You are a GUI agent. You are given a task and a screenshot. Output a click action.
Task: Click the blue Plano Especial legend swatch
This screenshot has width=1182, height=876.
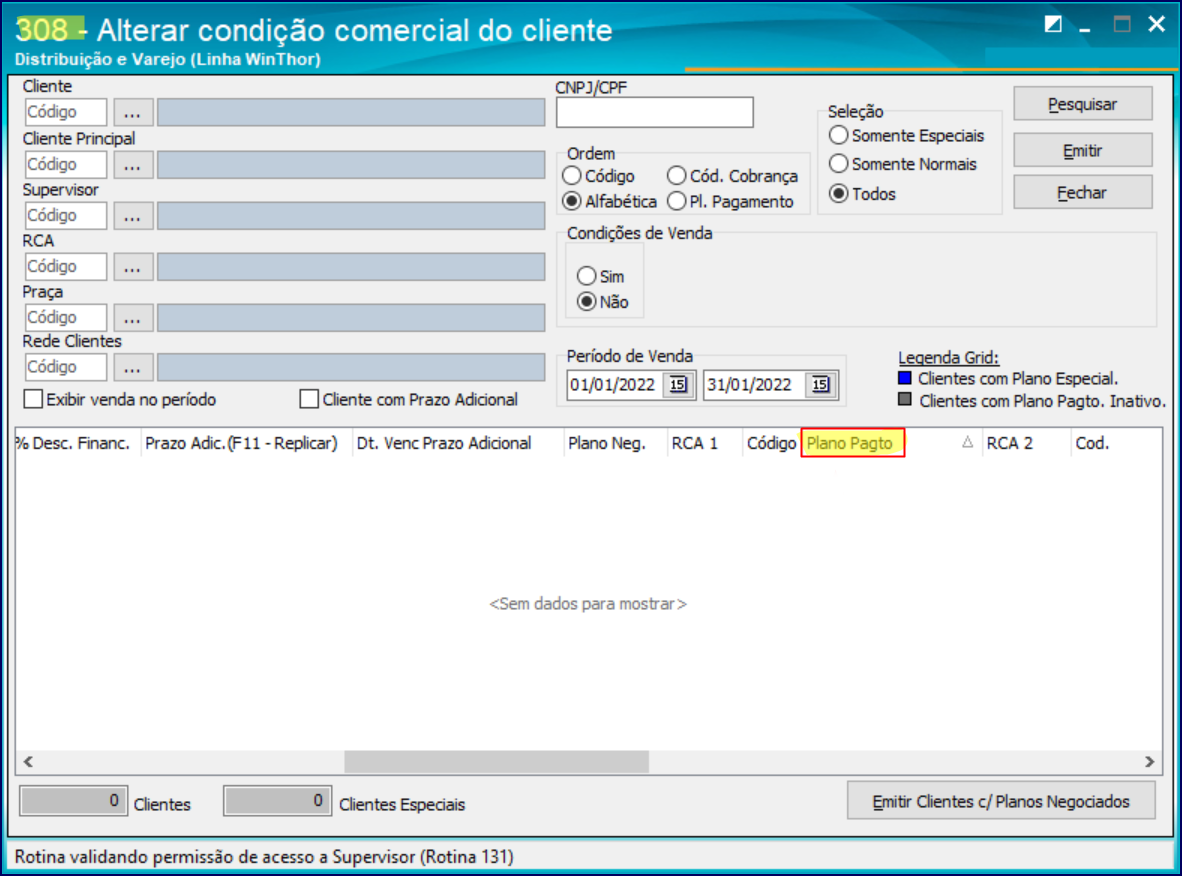click(x=905, y=378)
